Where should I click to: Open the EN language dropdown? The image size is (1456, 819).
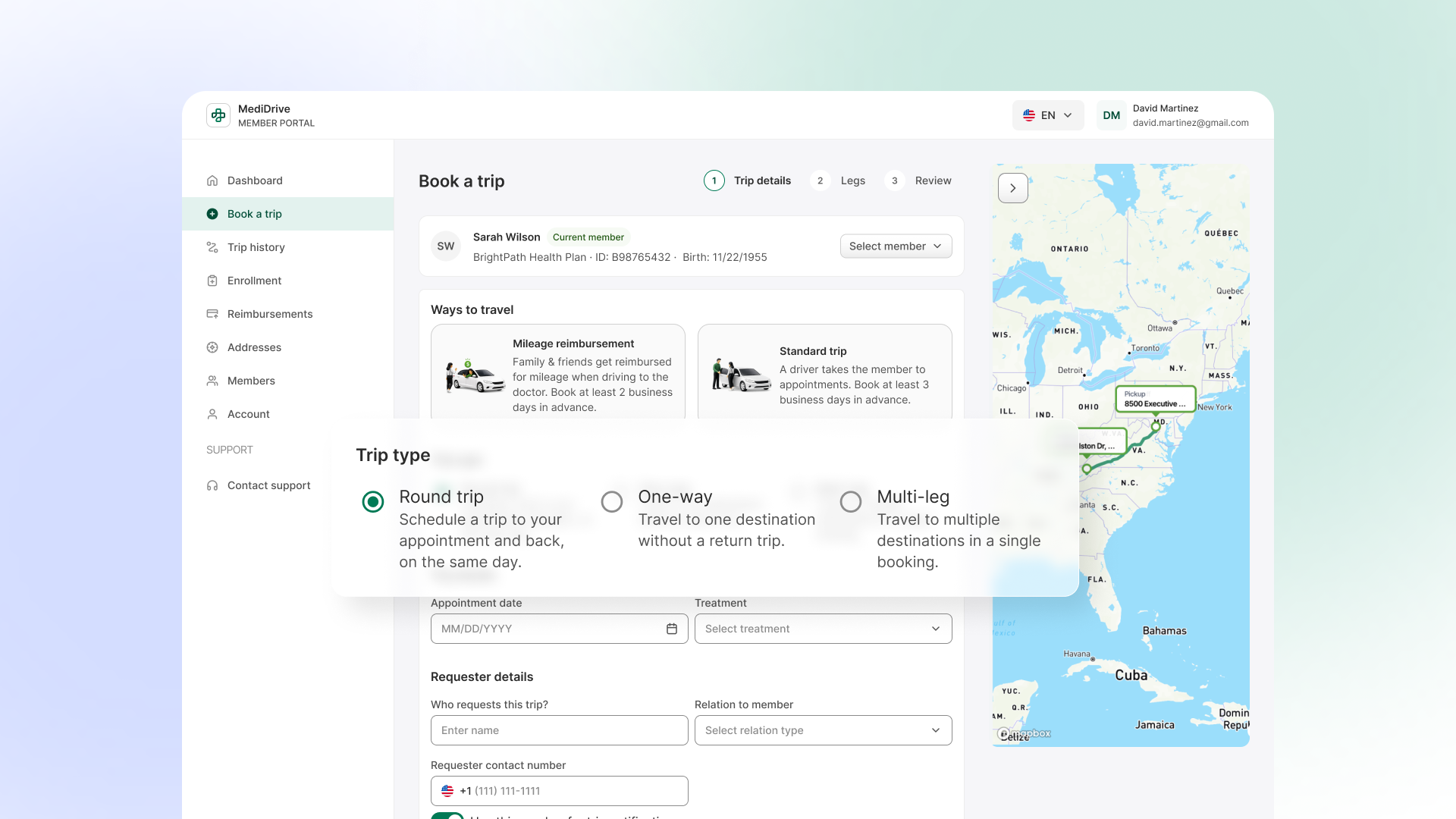(1048, 115)
